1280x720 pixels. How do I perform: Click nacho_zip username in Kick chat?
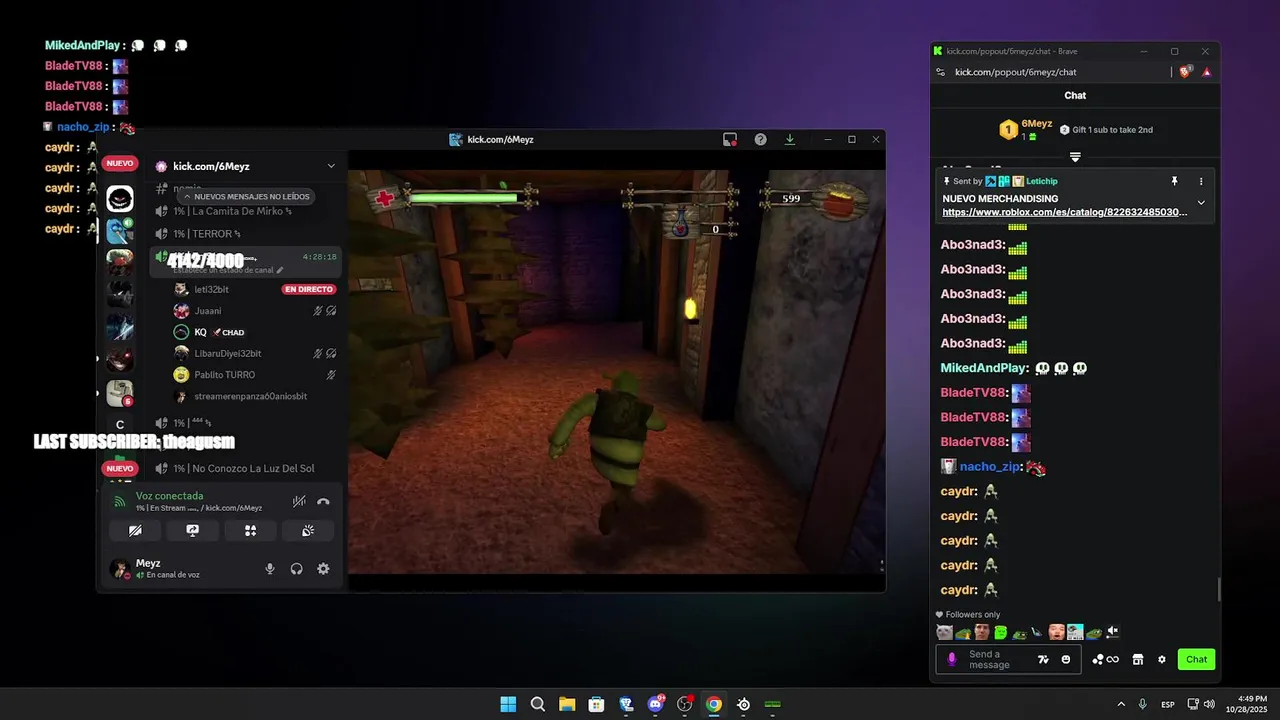(990, 466)
